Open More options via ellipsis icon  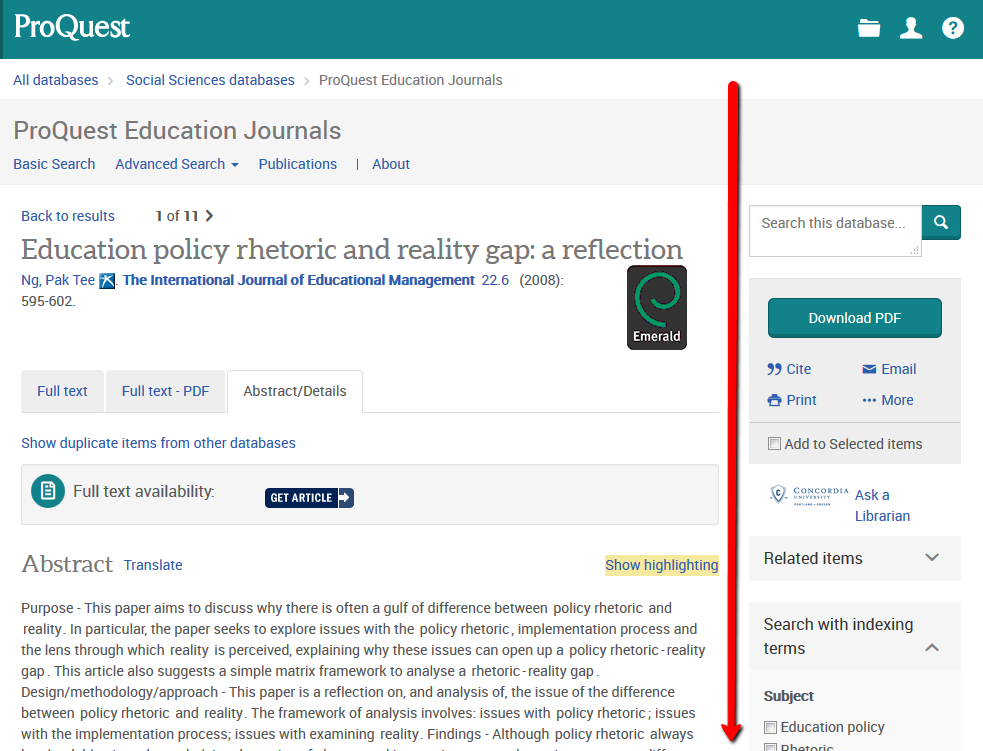[x=868, y=400]
